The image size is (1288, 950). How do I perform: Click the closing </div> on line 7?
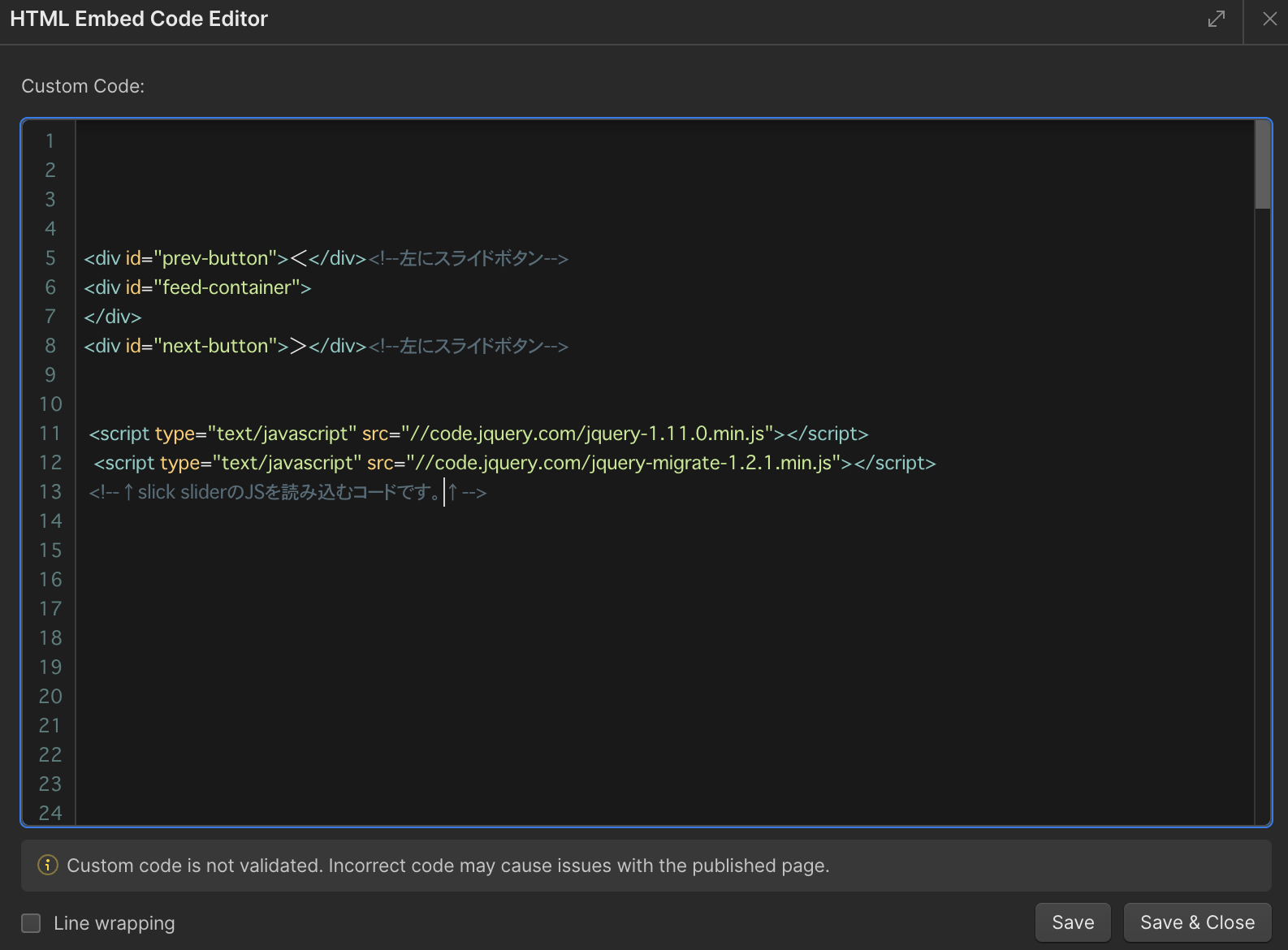pyautogui.click(x=113, y=317)
